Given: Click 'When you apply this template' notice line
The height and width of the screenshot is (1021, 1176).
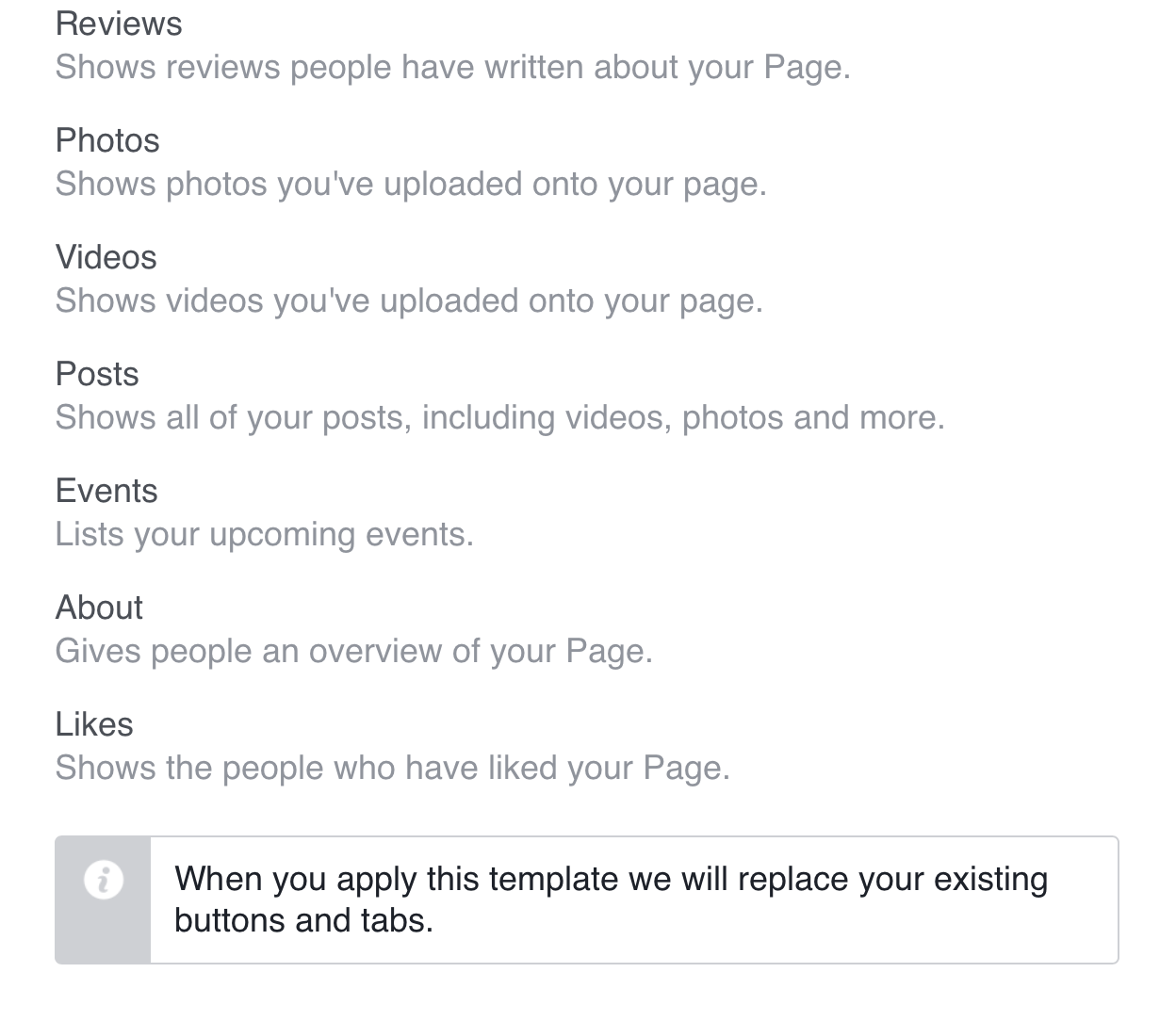Looking at the screenshot, I should pyautogui.click(x=611, y=880).
